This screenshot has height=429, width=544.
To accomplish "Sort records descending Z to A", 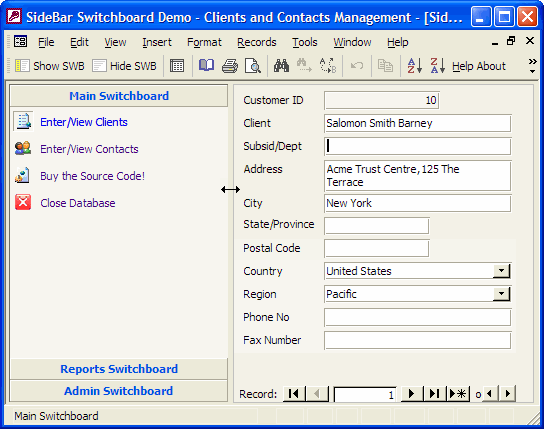I will point(437,66).
